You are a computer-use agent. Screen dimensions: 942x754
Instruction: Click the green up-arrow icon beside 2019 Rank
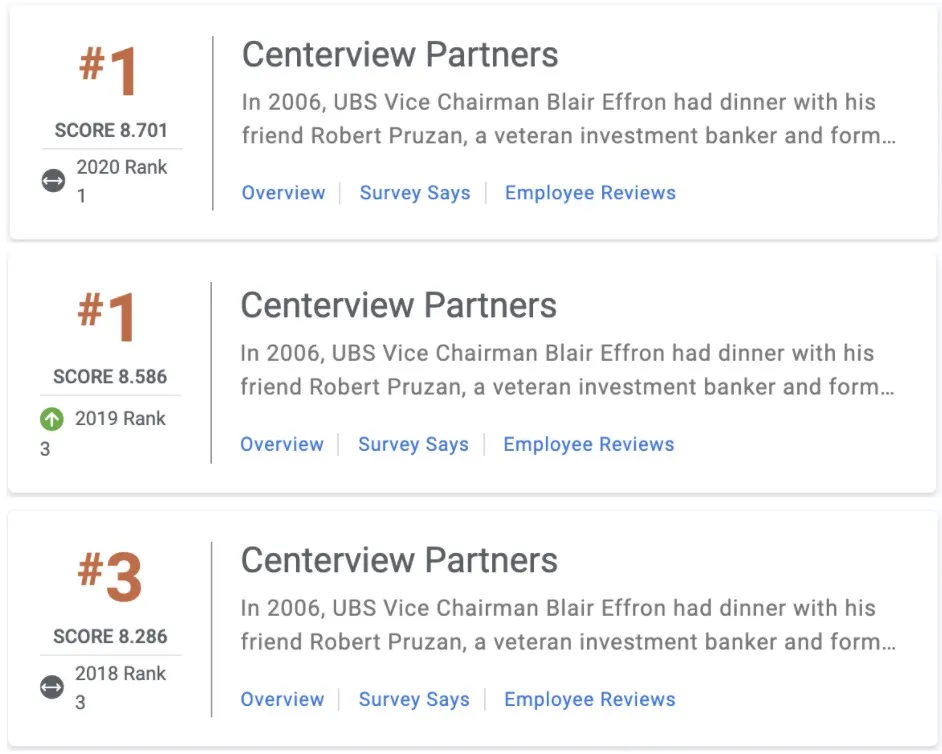point(52,420)
